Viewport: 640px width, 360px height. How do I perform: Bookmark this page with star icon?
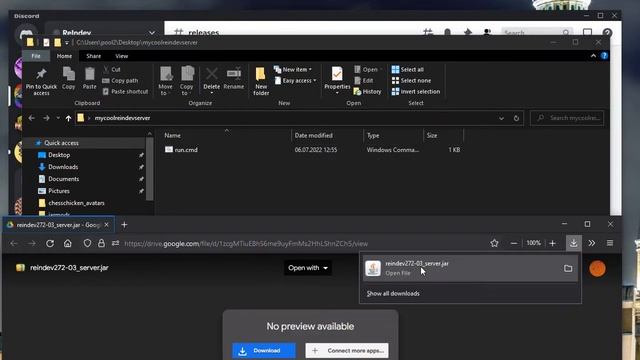(494, 243)
